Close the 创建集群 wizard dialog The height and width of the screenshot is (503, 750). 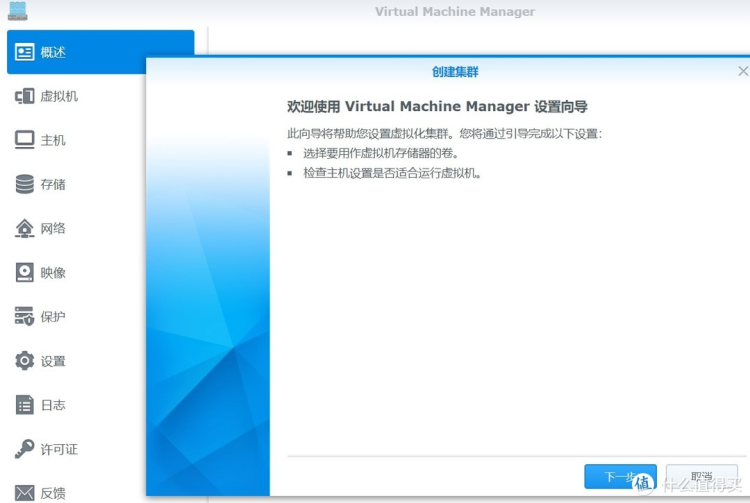[x=743, y=72]
